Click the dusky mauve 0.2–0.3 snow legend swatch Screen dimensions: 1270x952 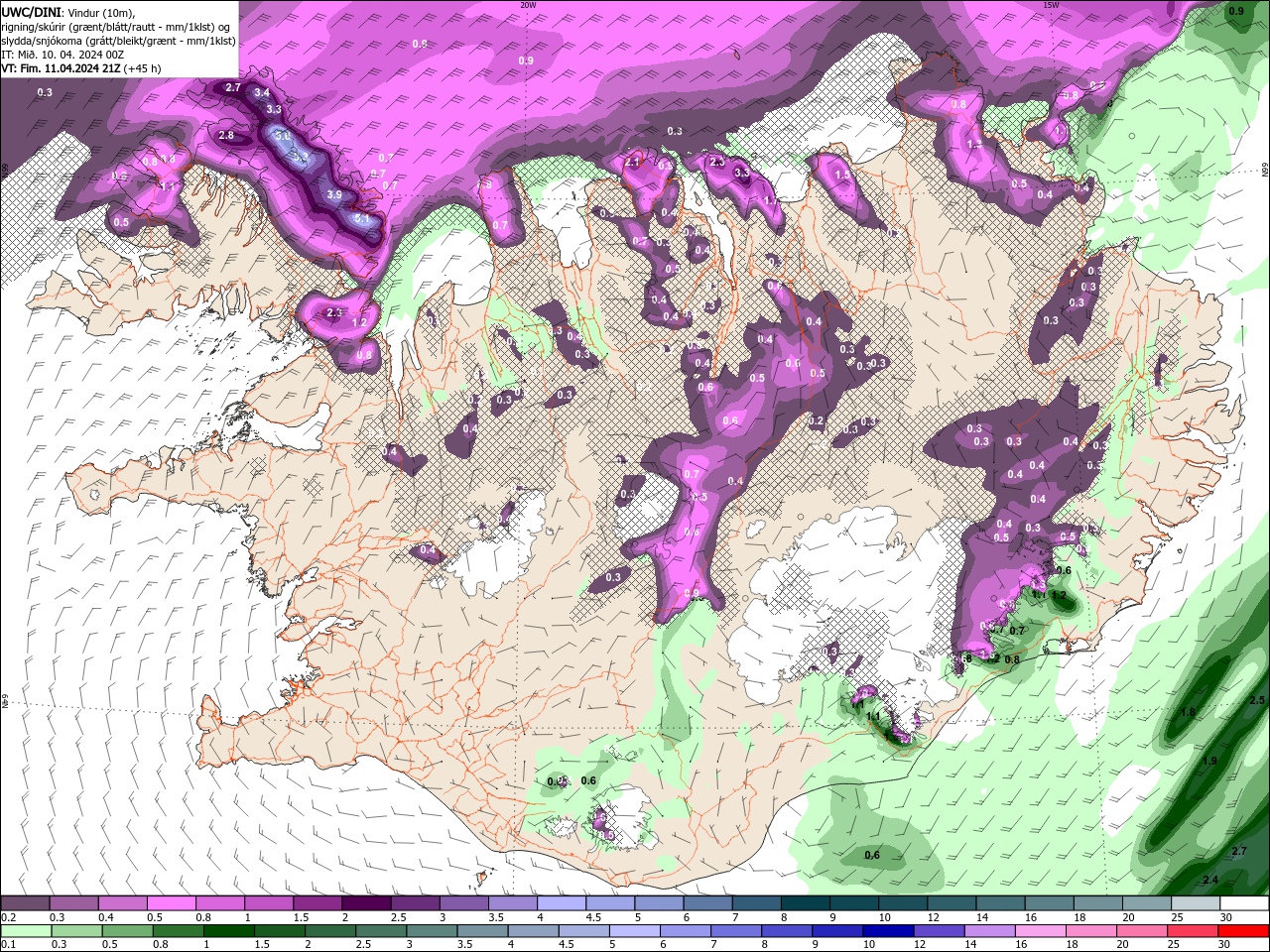(25, 903)
